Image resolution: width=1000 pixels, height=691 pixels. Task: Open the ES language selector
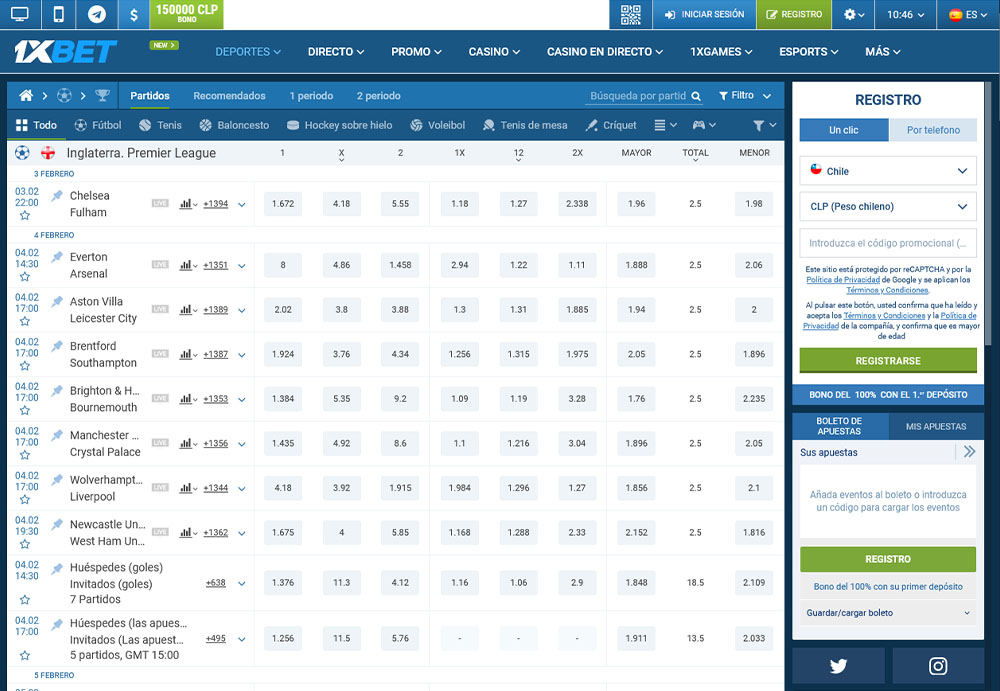967,14
